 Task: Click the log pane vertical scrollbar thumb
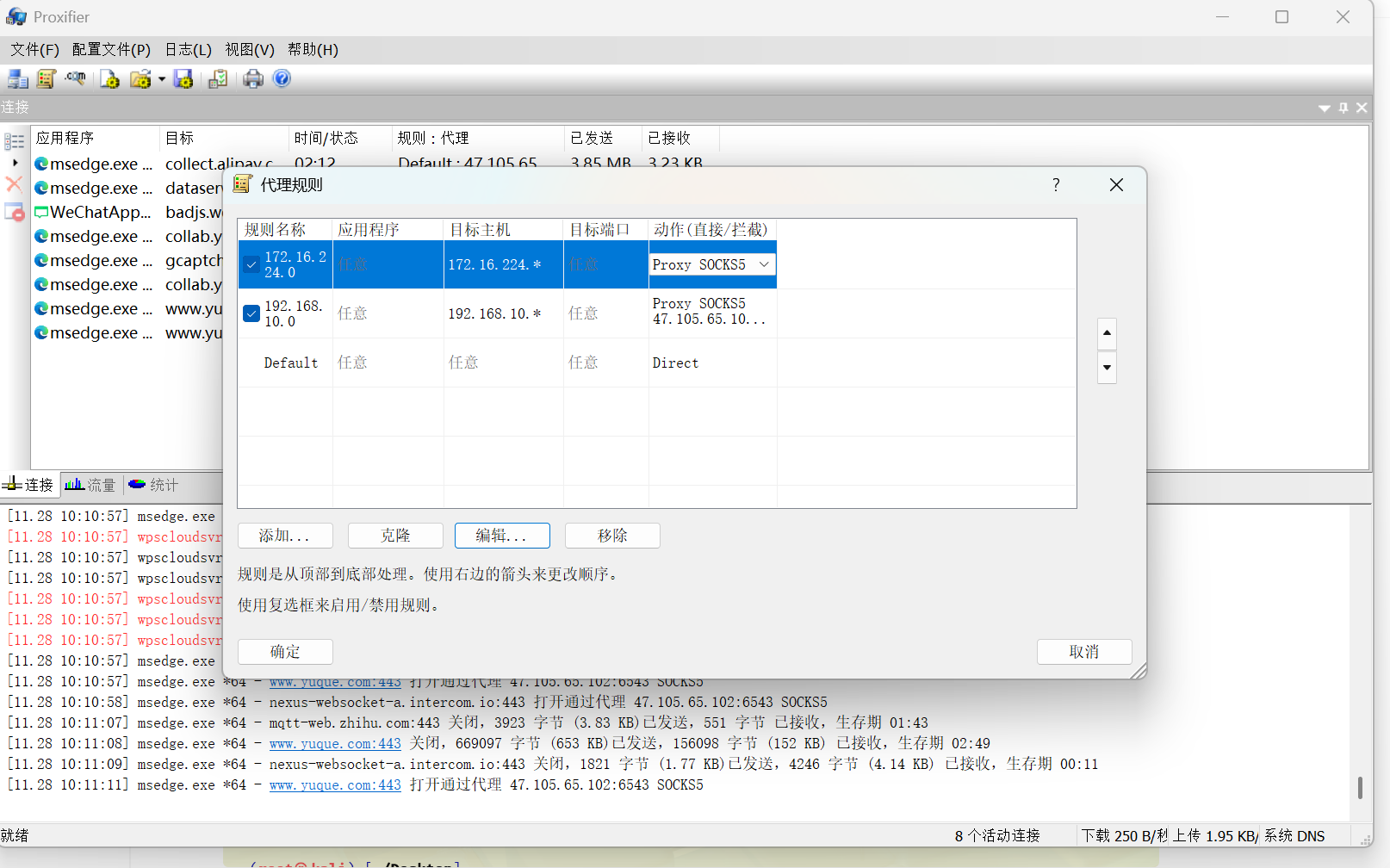1360,788
